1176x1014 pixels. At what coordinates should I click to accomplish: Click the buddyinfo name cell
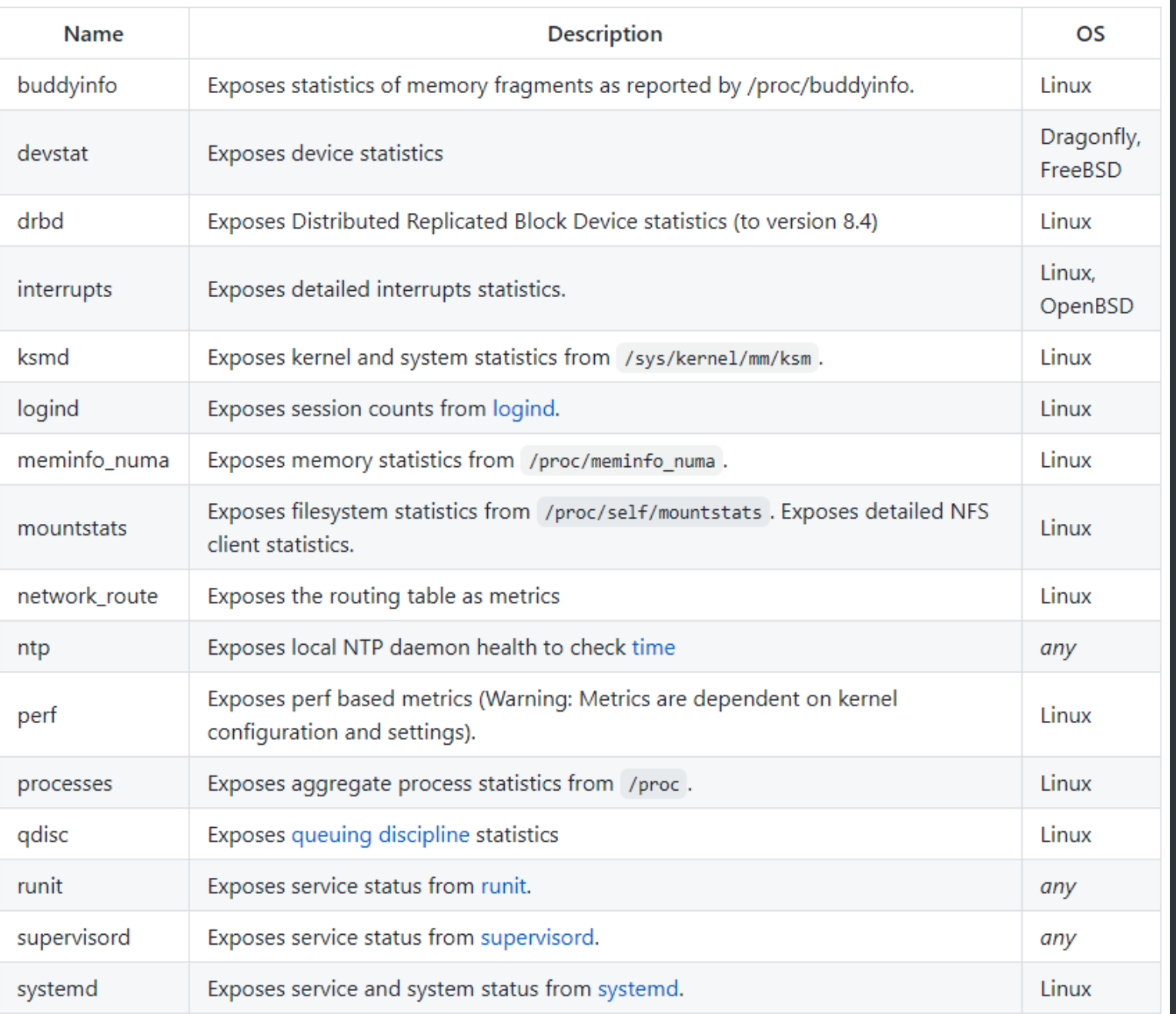pyautogui.click(x=67, y=85)
